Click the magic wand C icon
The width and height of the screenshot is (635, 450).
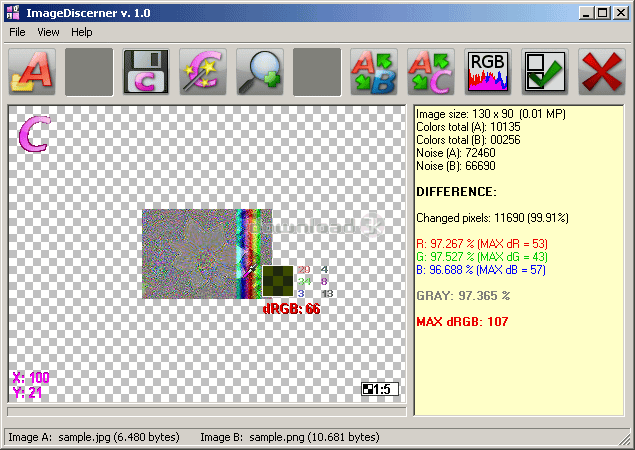(x=203, y=72)
